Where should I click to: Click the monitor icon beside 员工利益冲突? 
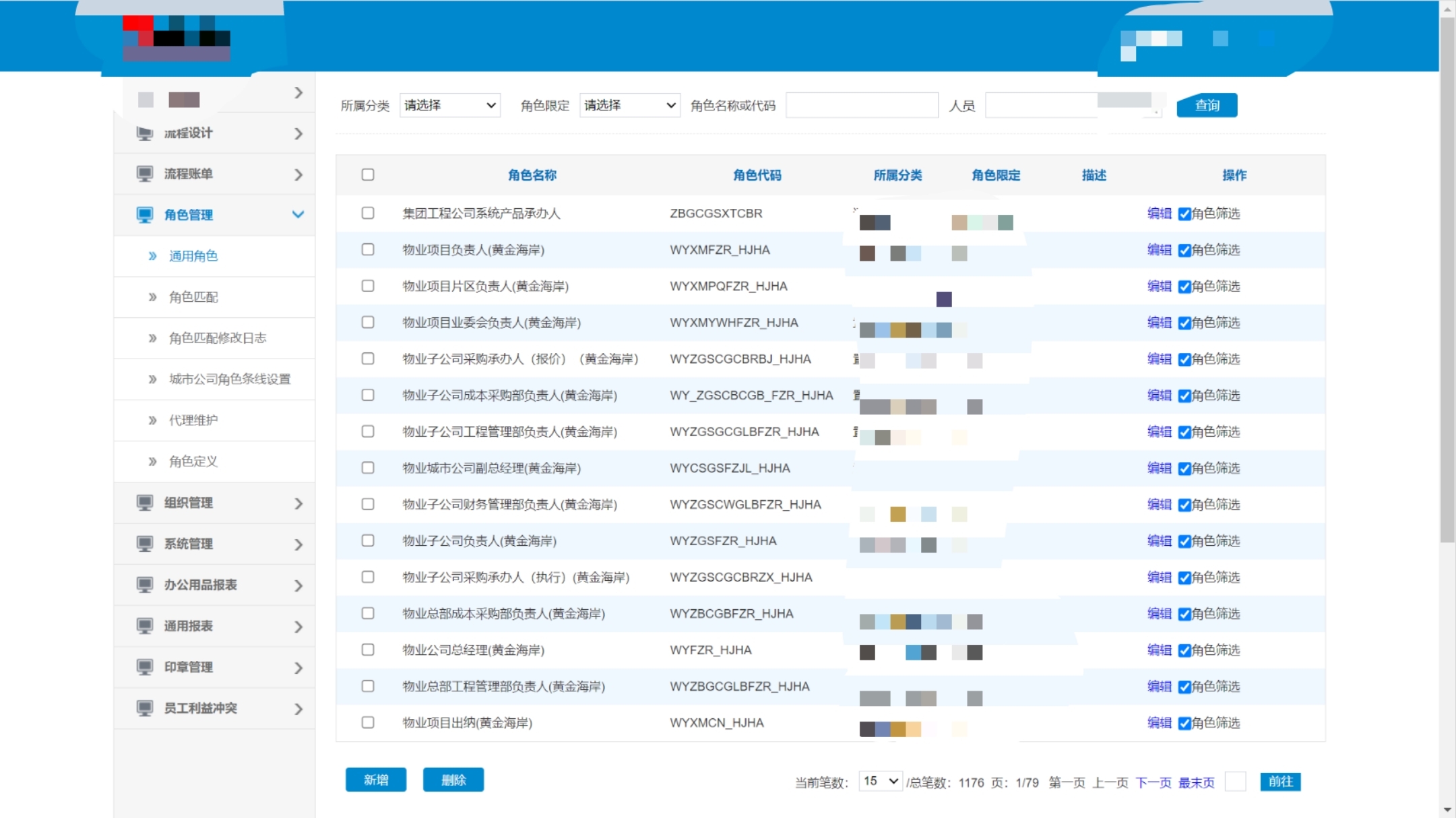click(144, 708)
